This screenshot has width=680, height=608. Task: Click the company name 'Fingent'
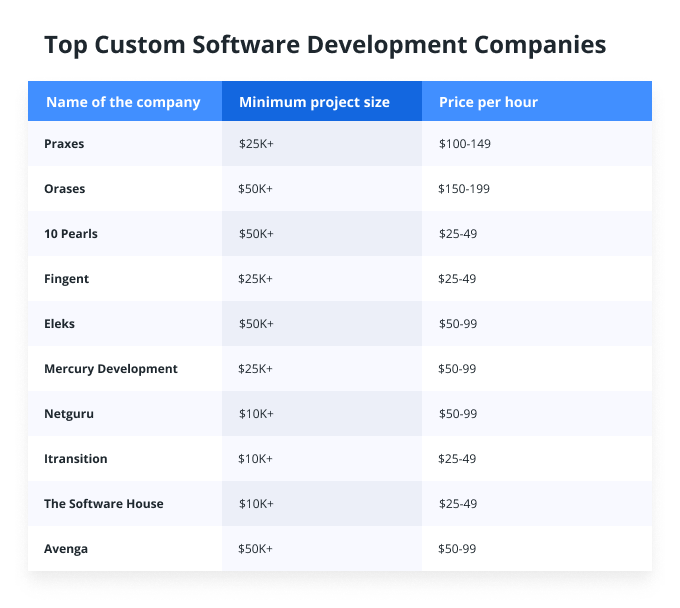tap(66, 279)
